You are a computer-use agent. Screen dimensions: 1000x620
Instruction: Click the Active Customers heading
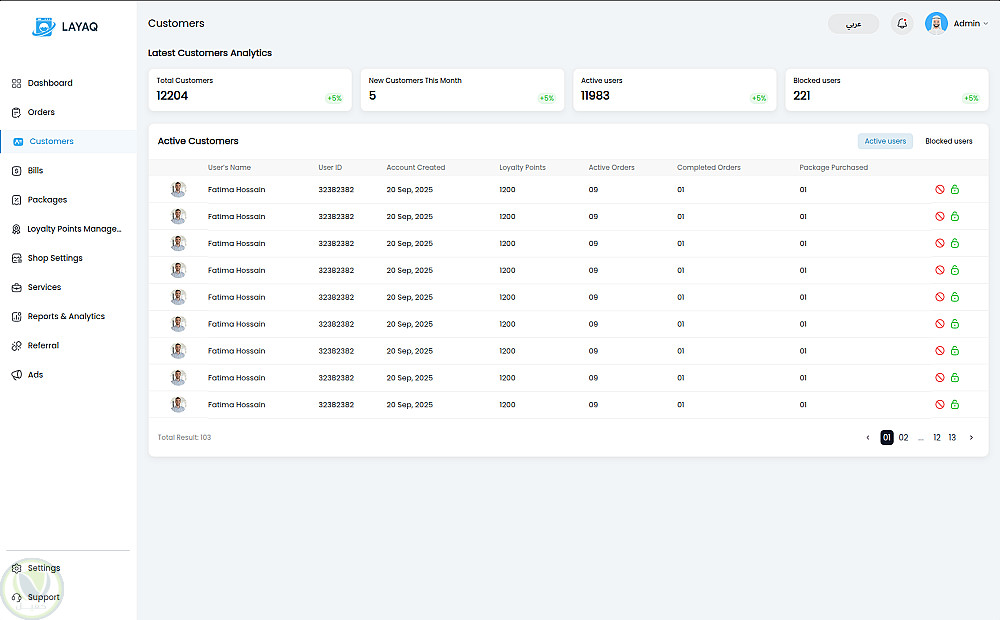point(198,141)
